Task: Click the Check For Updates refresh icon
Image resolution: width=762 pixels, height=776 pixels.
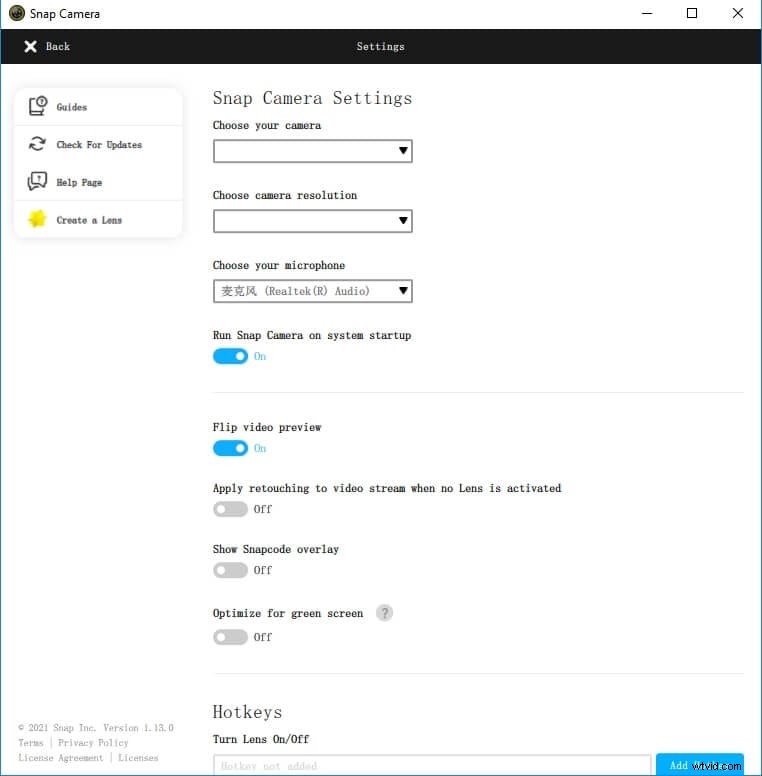Action: click(x=38, y=144)
